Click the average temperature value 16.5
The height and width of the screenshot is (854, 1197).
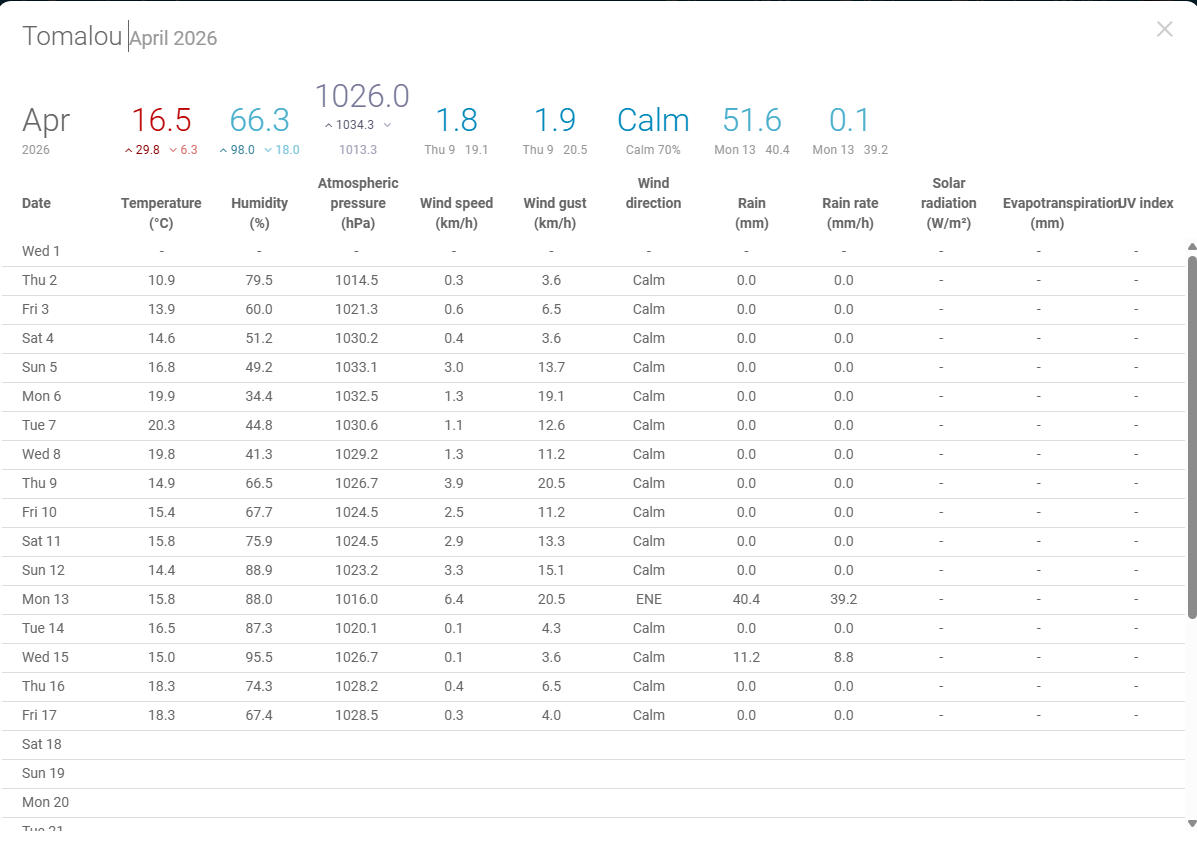pyautogui.click(x=161, y=120)
